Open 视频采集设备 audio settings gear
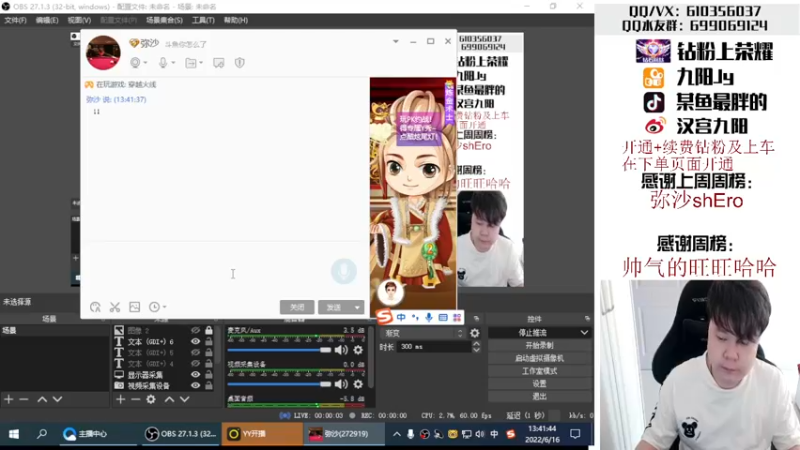 (x=358, y=384)
